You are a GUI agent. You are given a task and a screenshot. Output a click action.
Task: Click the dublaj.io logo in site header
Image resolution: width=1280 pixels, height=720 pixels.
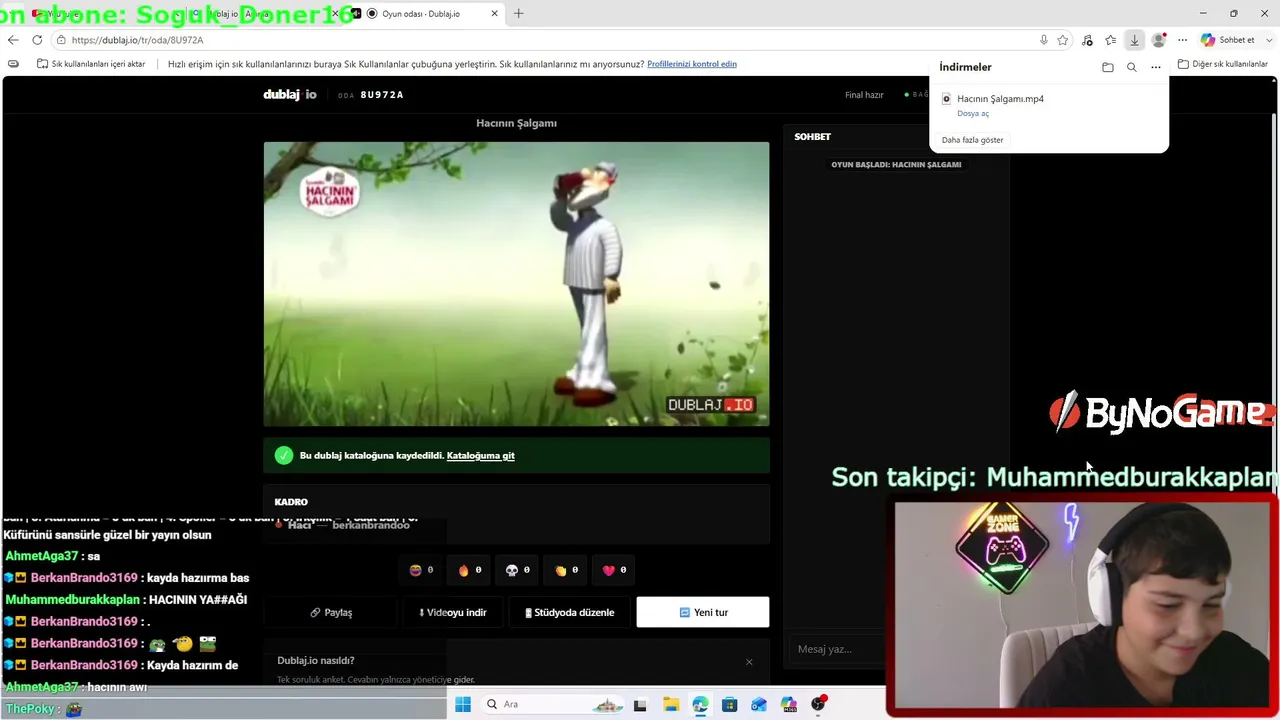[290, 95]
